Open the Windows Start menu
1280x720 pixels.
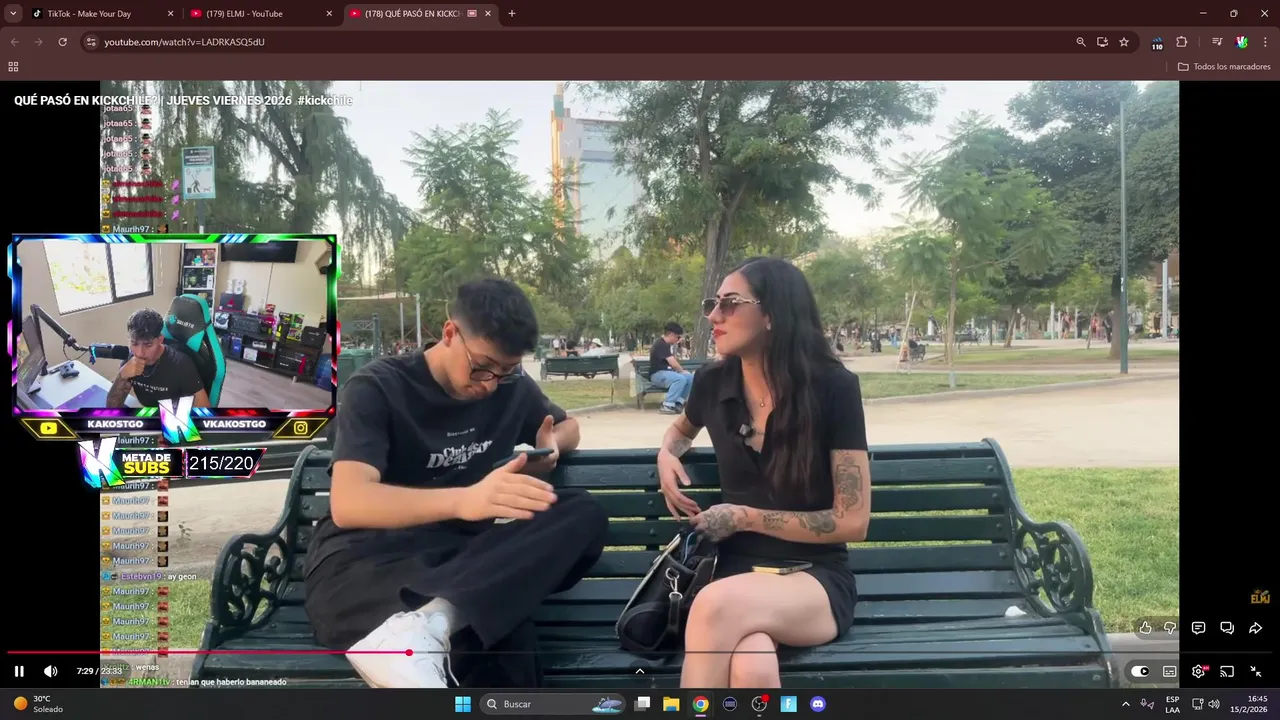[463, 704]
